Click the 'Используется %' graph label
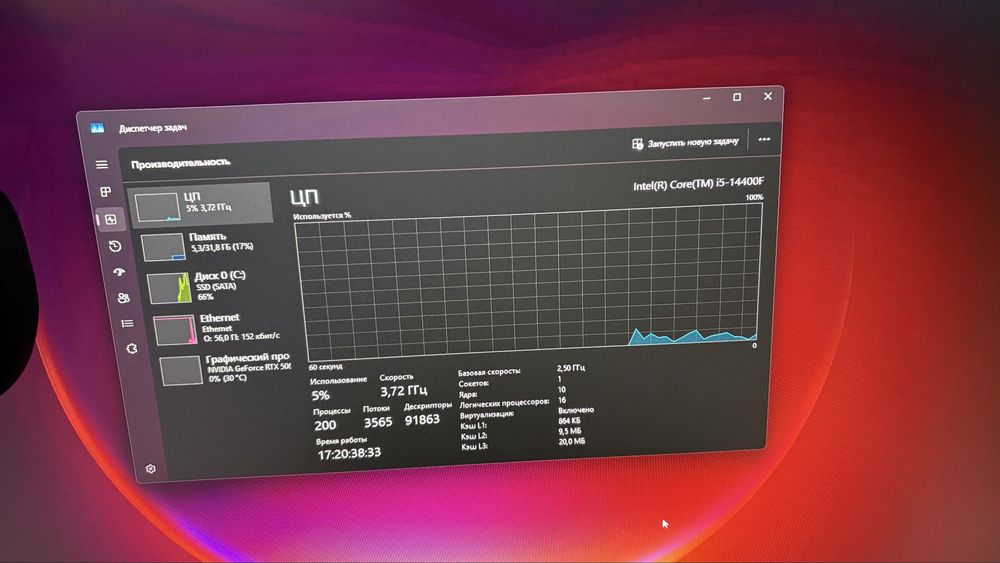Screen dimensions: 1000x563 [x=322, y=216]
